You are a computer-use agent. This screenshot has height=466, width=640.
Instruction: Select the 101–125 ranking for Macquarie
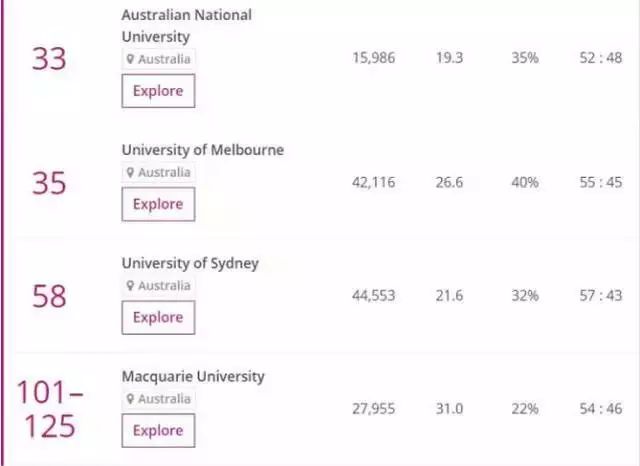50,409
